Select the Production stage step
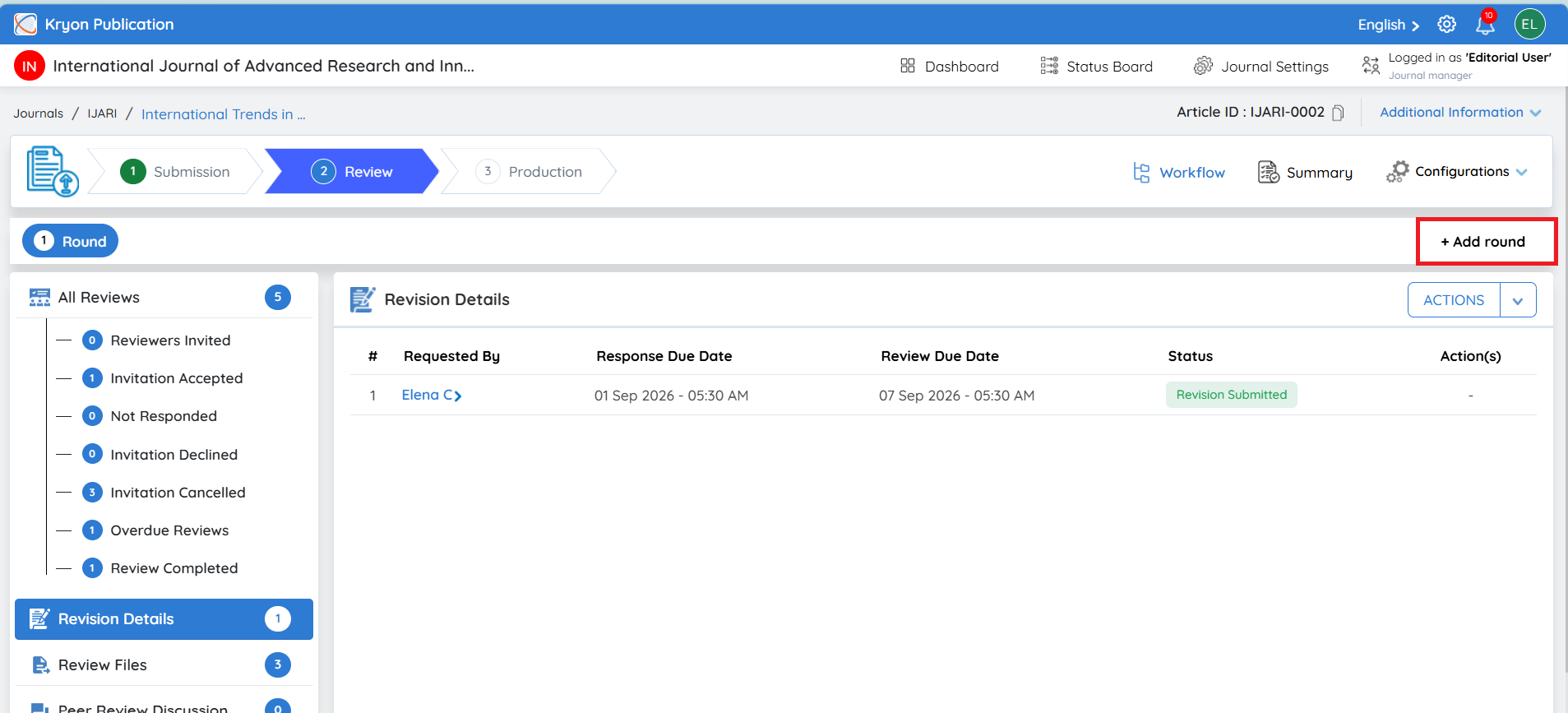This screenshot has width=1568, height=713. [529, 171]
